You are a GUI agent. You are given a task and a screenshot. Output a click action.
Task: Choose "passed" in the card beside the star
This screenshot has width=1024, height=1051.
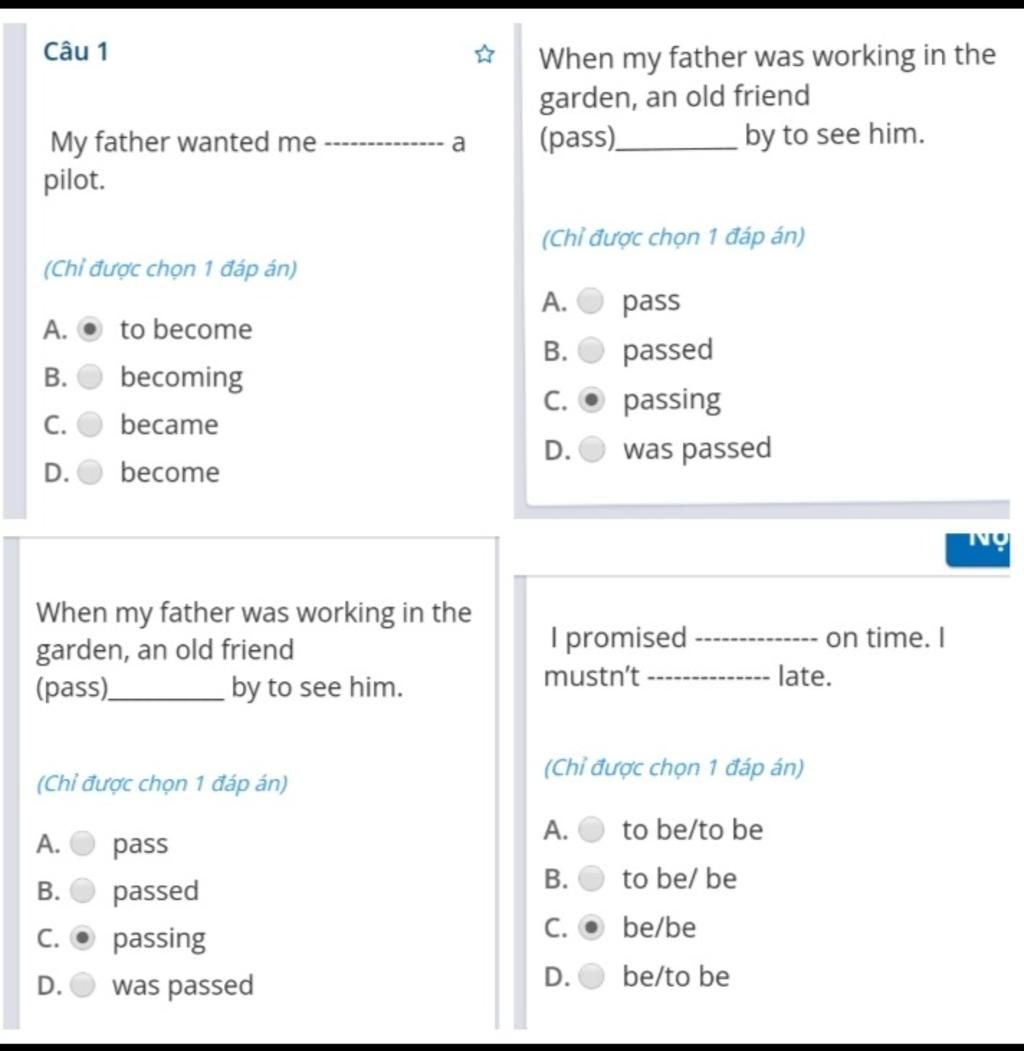592,351
